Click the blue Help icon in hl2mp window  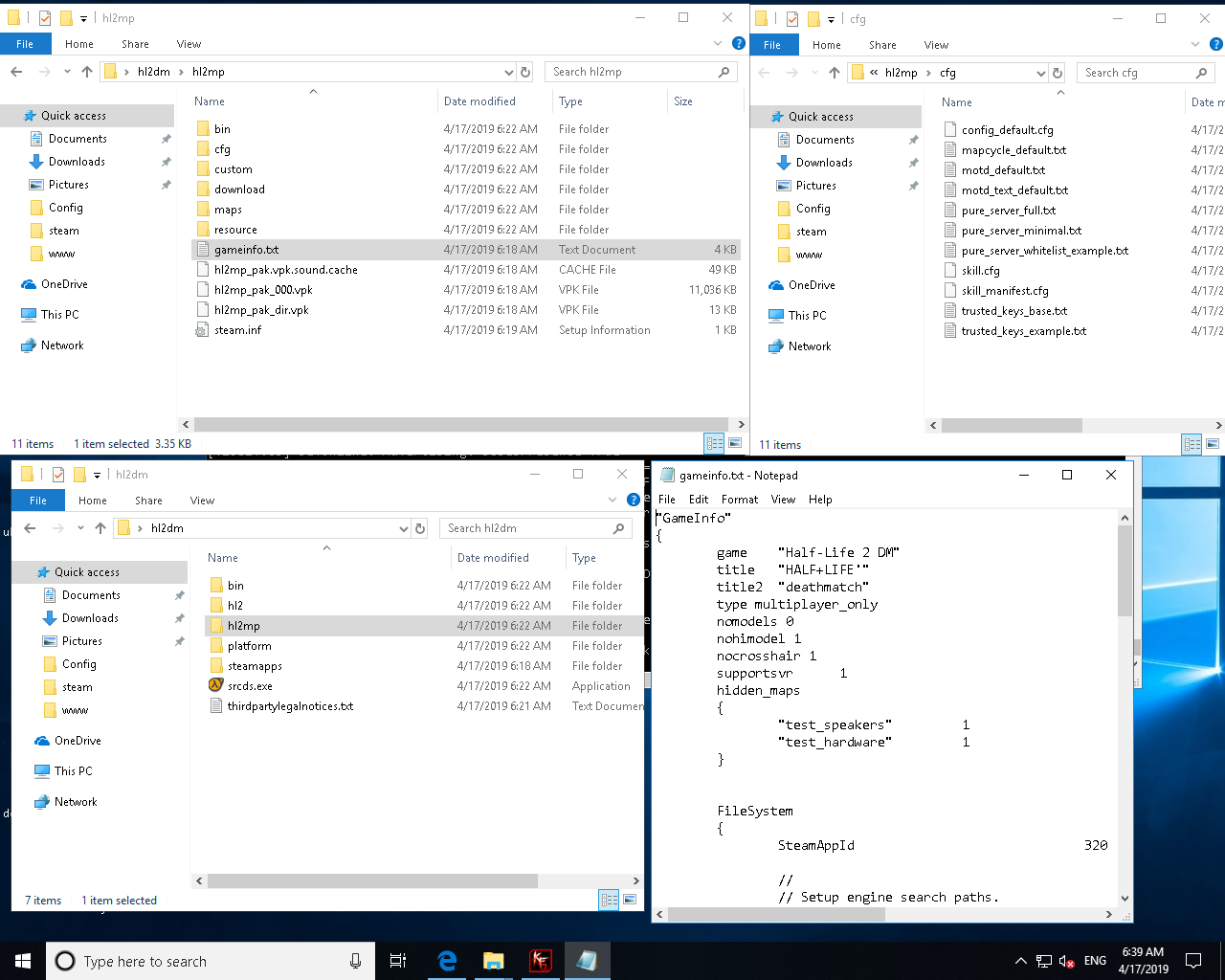click(738, 43)
